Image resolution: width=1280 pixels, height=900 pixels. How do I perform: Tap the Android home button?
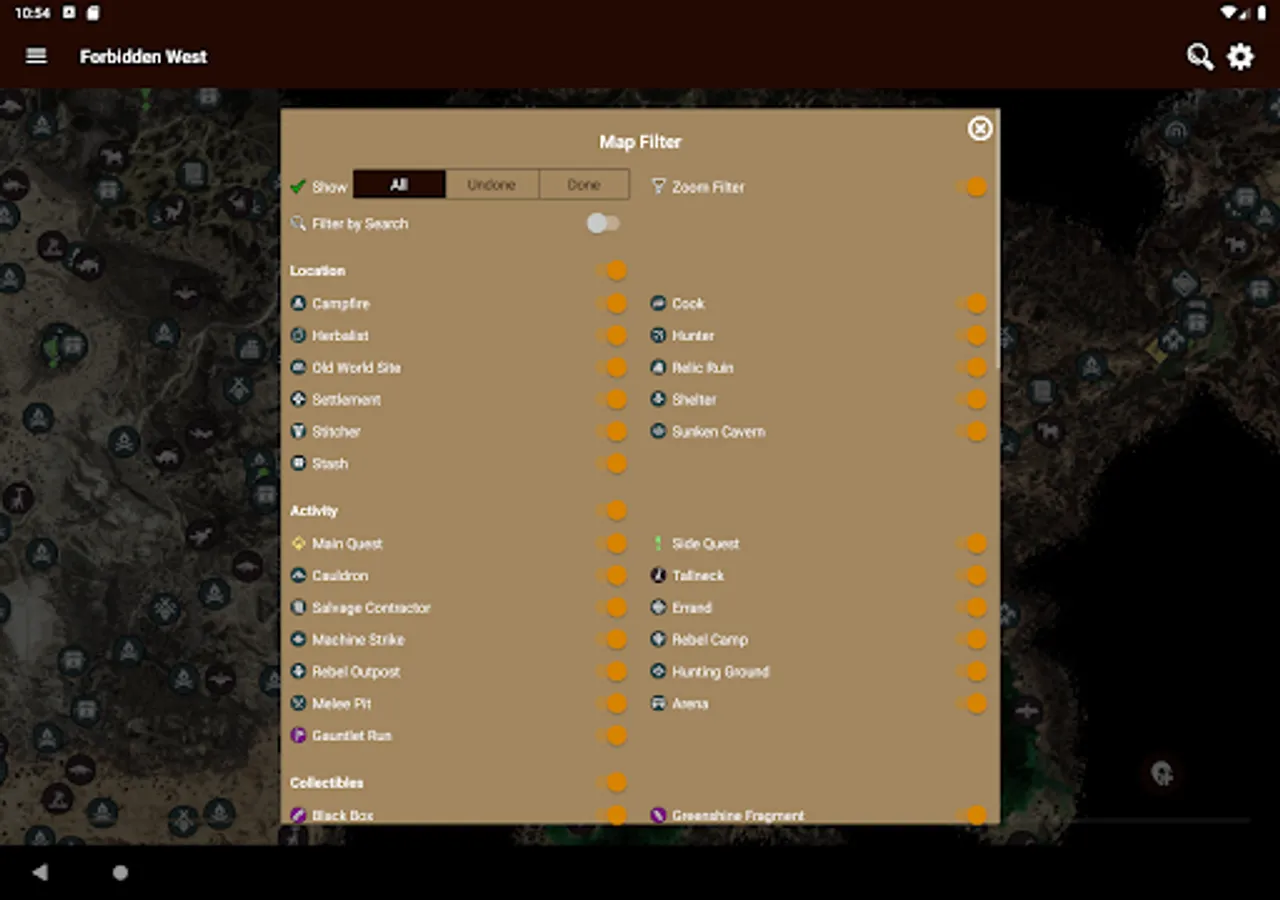(x=120, y=872)
